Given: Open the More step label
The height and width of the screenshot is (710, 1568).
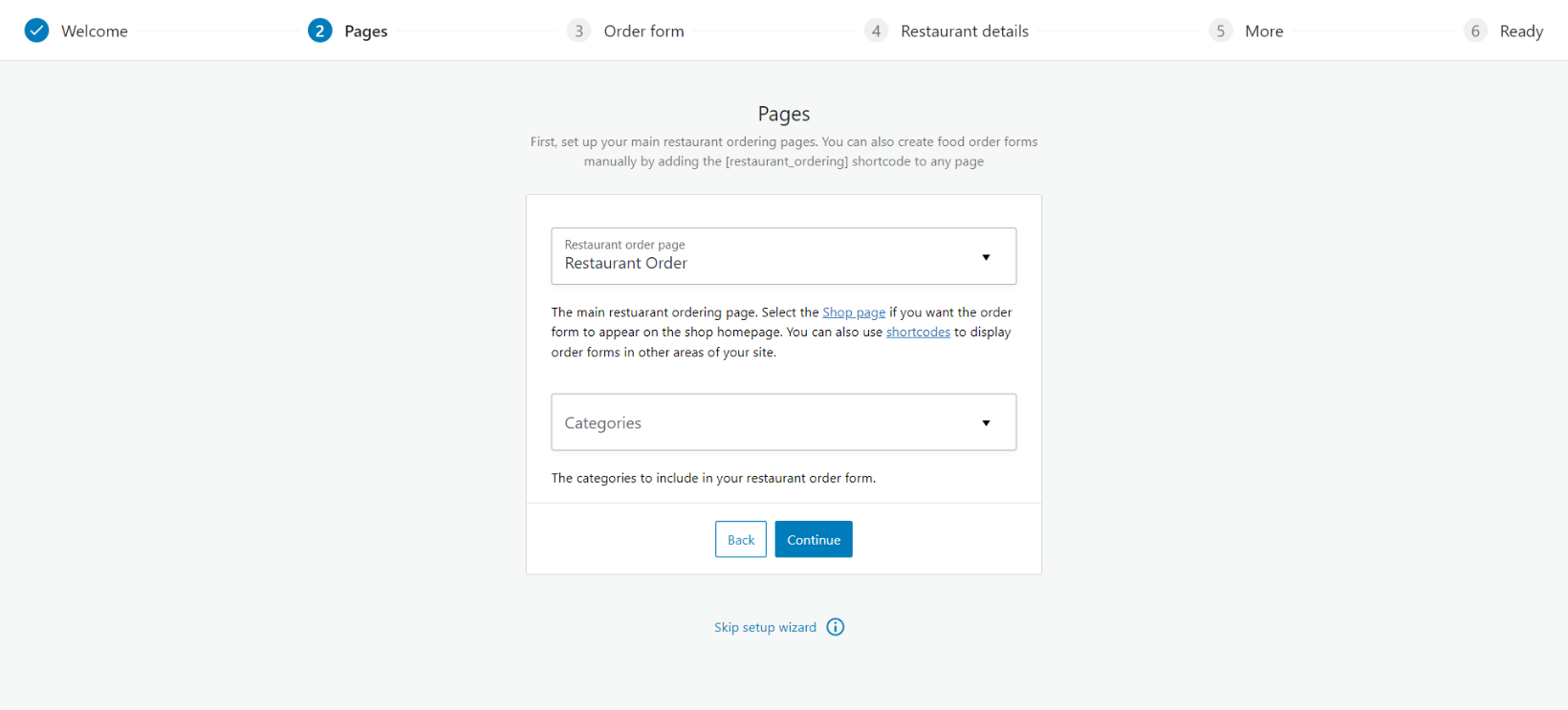Looking at the screenshot, I should 1264,32.
